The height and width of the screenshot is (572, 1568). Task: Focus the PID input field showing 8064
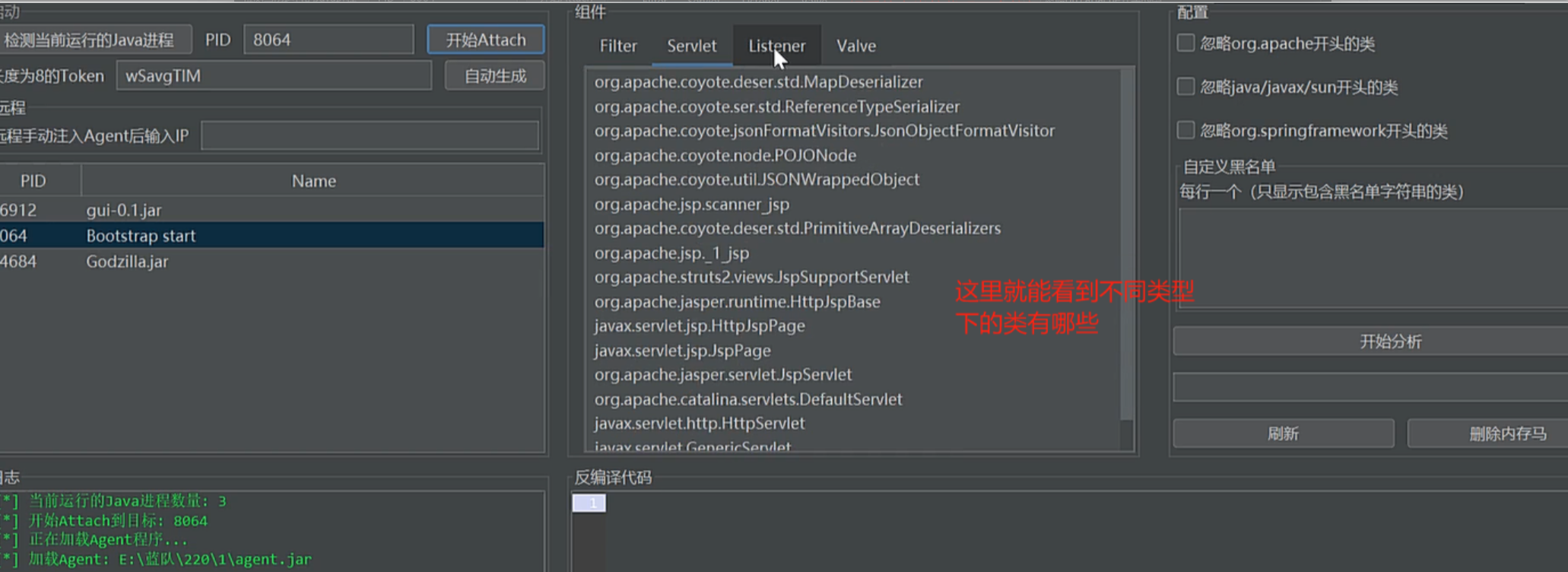point(329,40)
